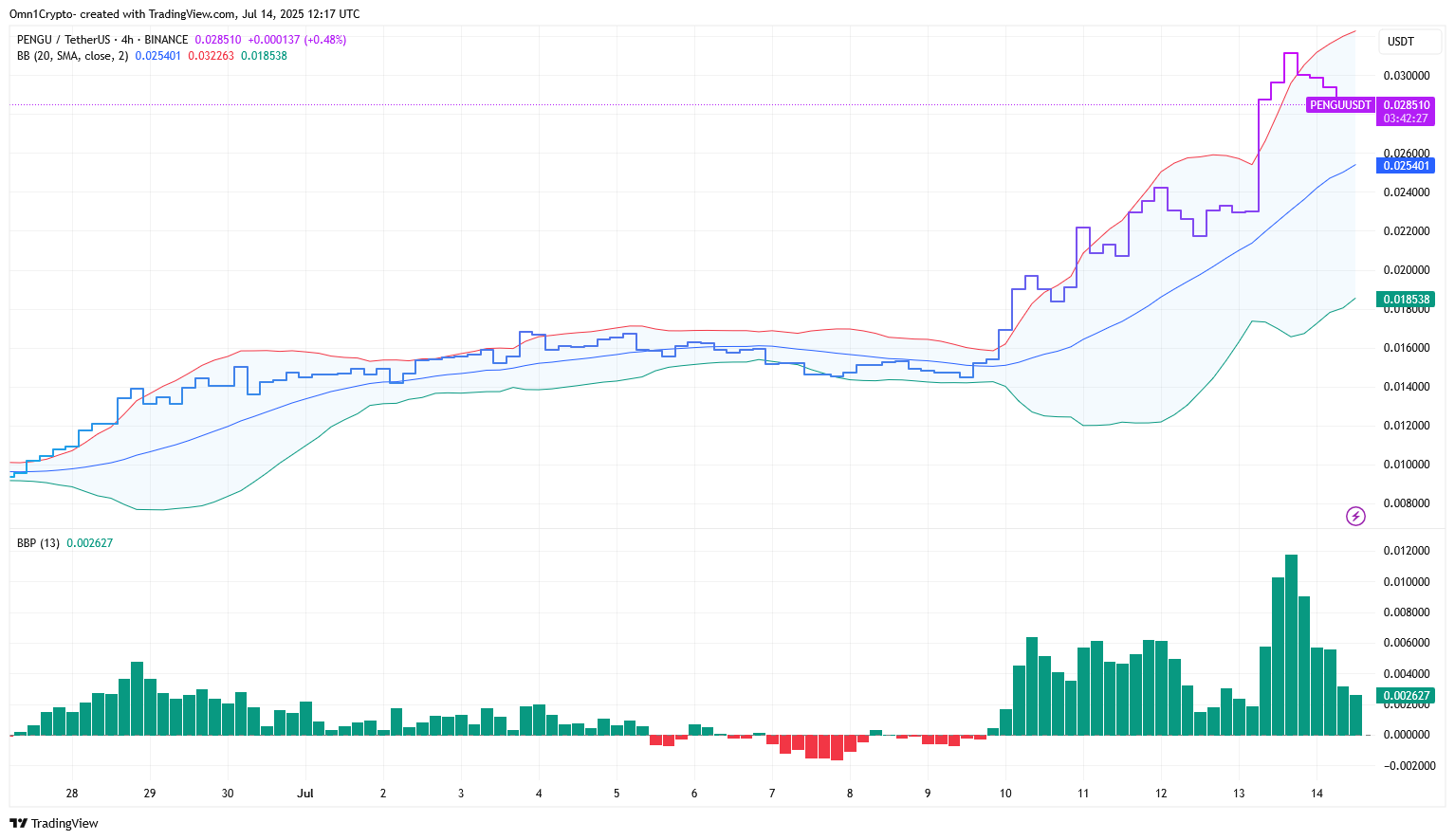Click the green 0.018538 lower band label
This screenshot has width=1455, height=840.
(1406, 300)
